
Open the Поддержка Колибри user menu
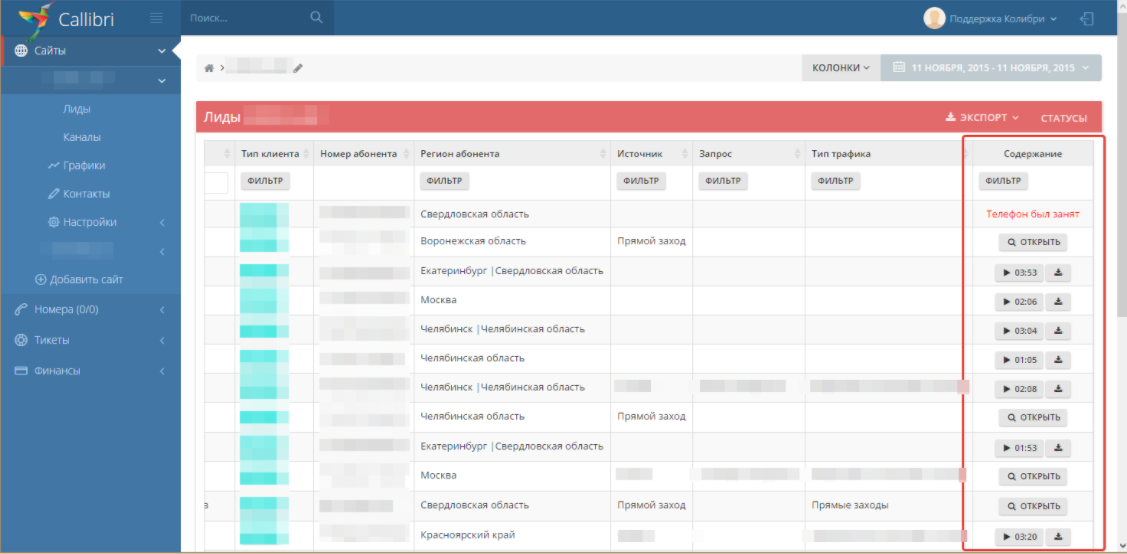click(1003, 19)
